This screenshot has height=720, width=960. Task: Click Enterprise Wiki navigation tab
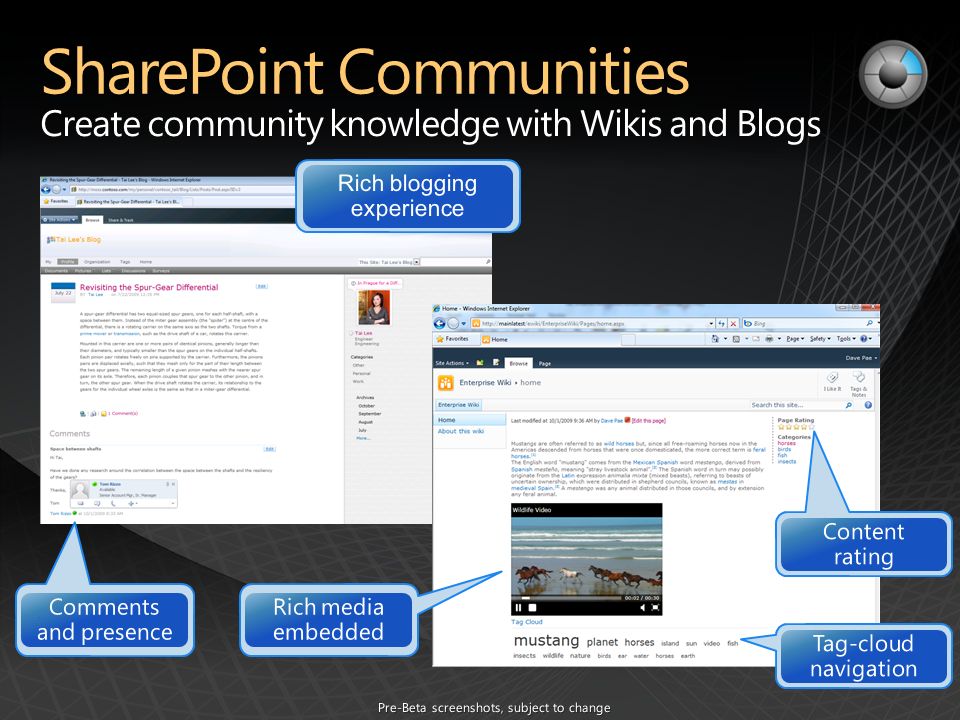tap(459, 405)
